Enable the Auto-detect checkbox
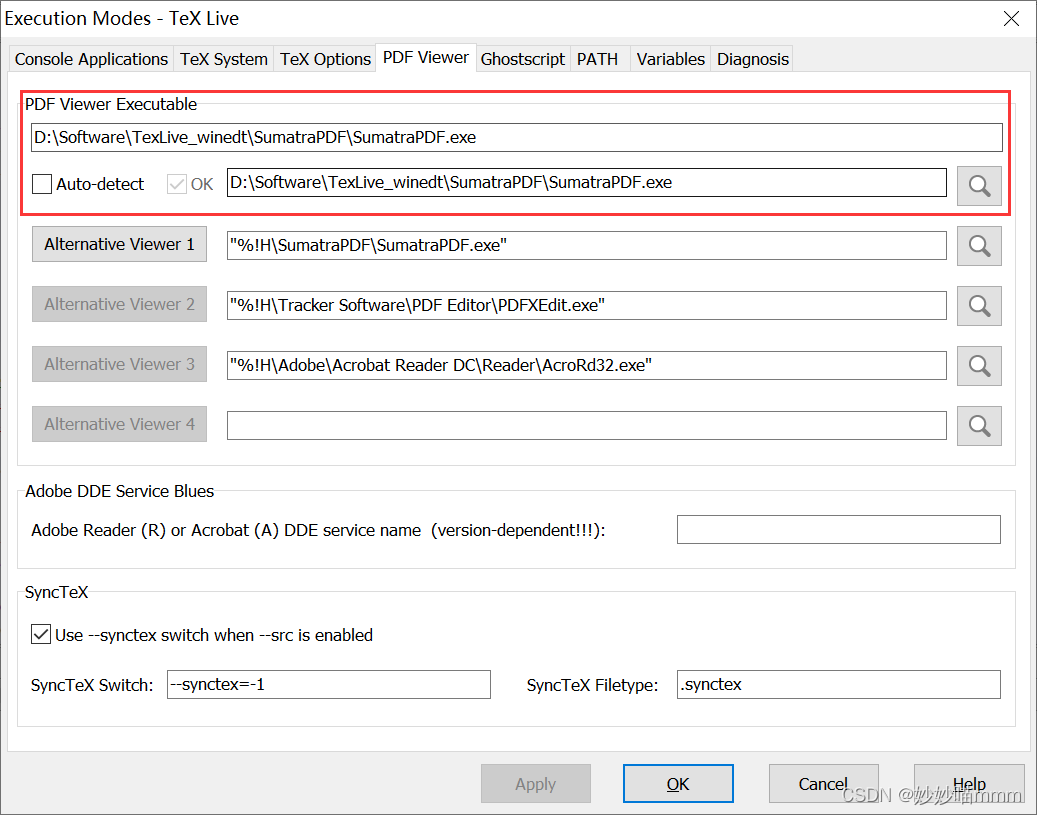The width and height of the screenshot is (1037, 815). (40, 183)
